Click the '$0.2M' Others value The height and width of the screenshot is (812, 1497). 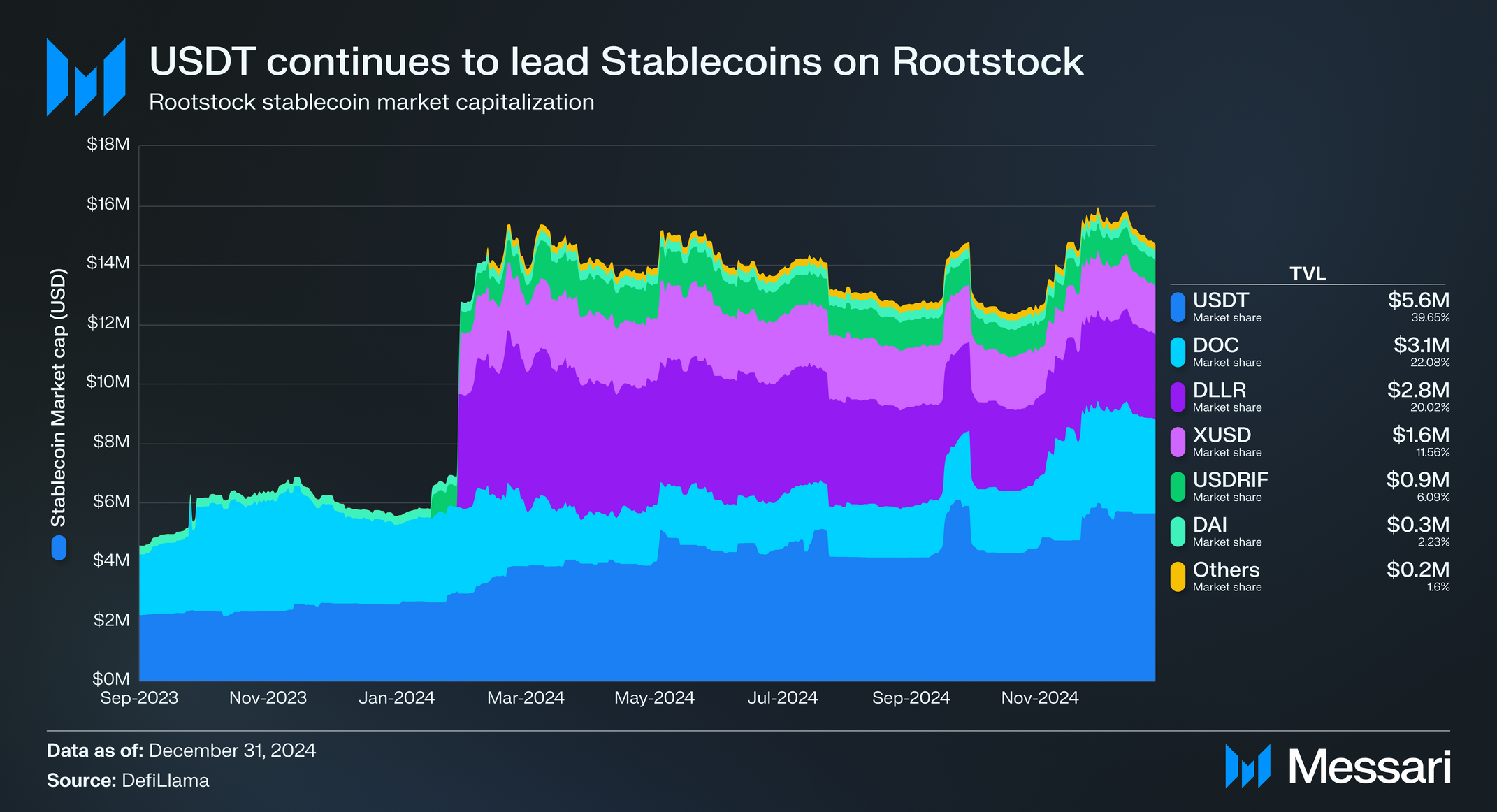pos(1418,570)
